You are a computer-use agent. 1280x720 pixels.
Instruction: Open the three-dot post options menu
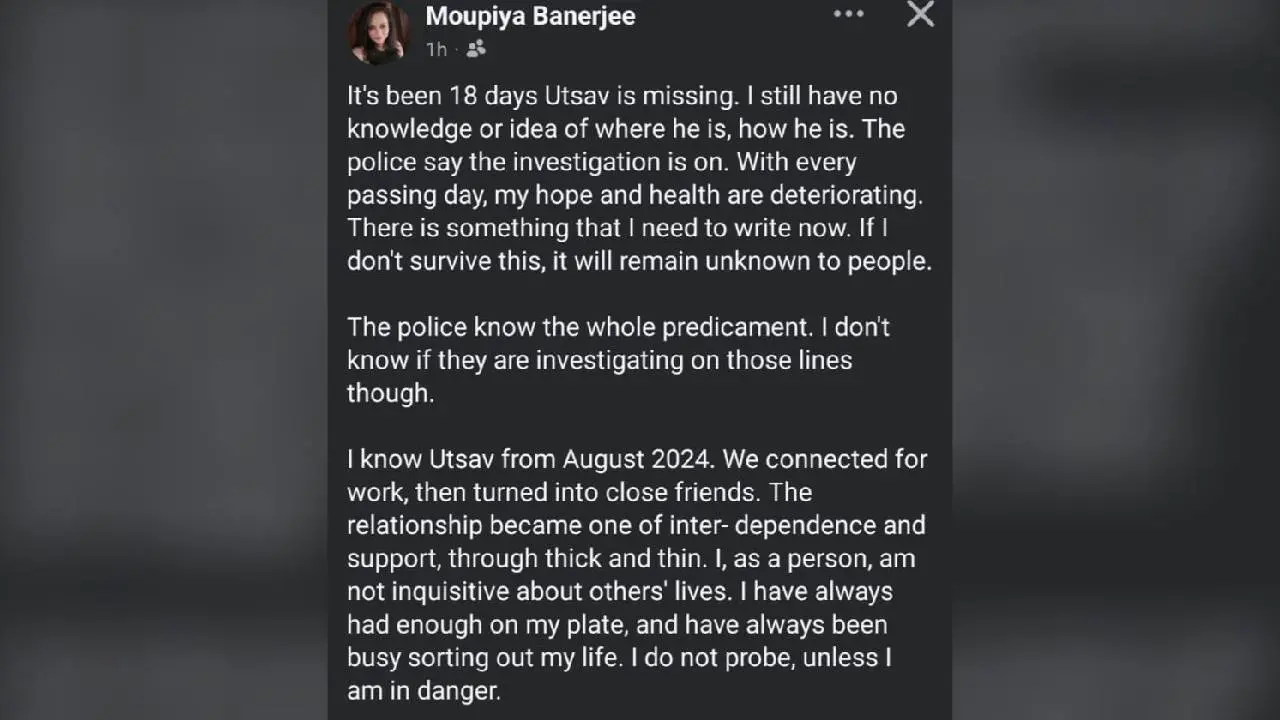tap(848, 14)
